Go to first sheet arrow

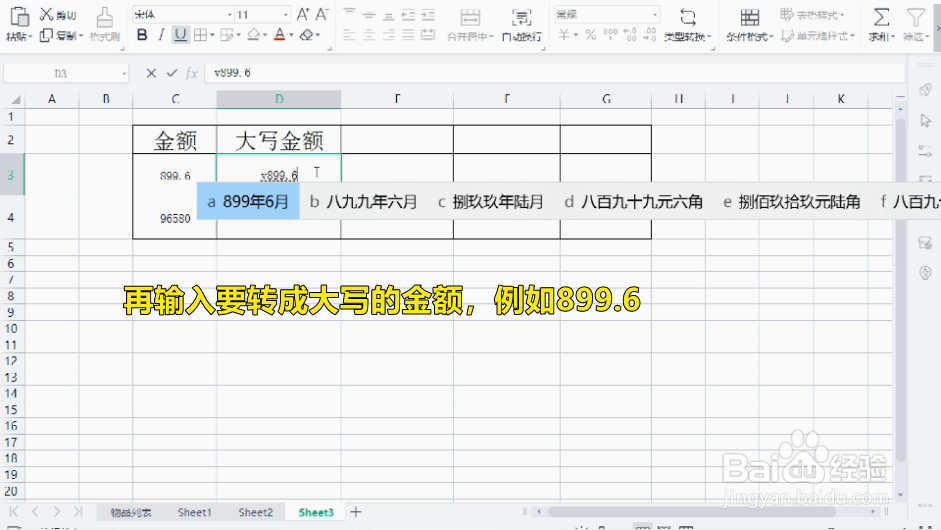click(13, 511)
